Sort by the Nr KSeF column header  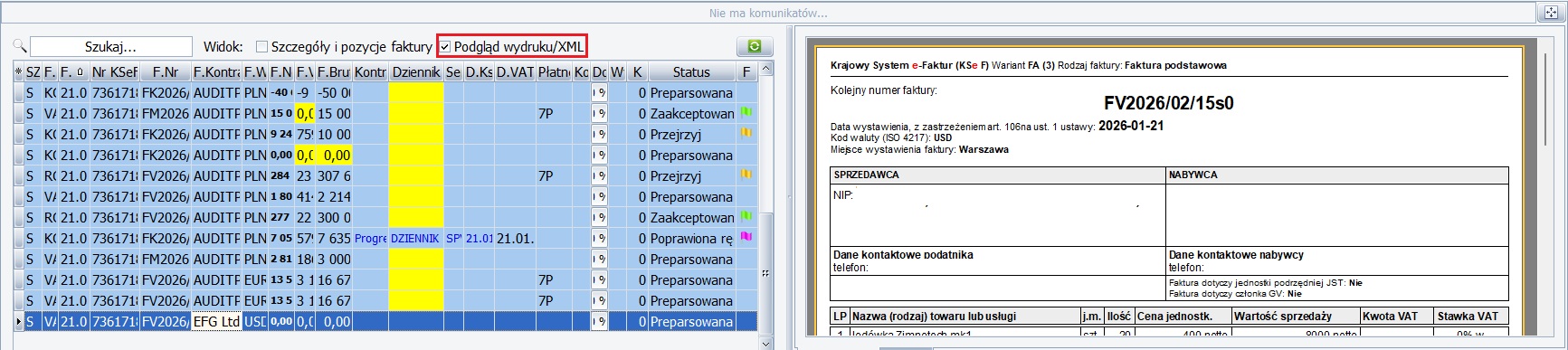click(x=115, y=71)
